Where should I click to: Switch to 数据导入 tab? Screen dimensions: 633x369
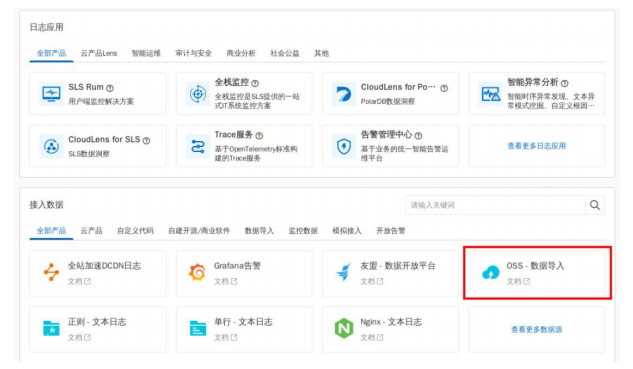pos(259,231)
